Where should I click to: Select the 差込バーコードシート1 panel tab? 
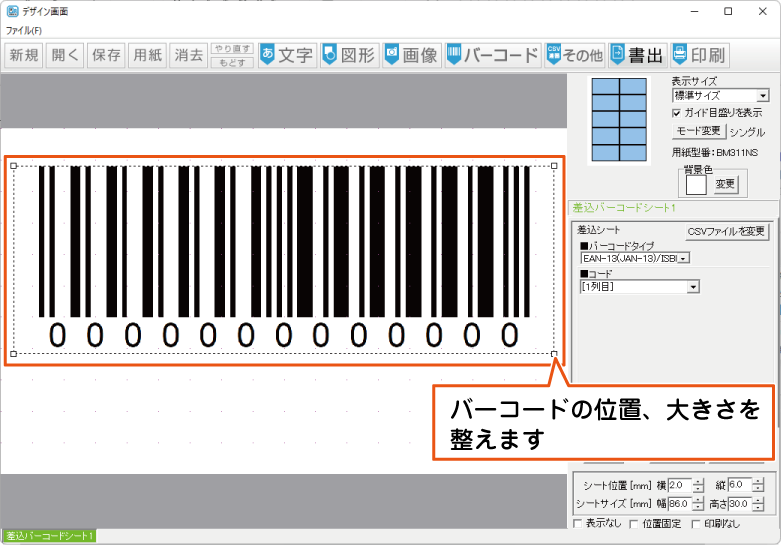click(x=624, y=208)
